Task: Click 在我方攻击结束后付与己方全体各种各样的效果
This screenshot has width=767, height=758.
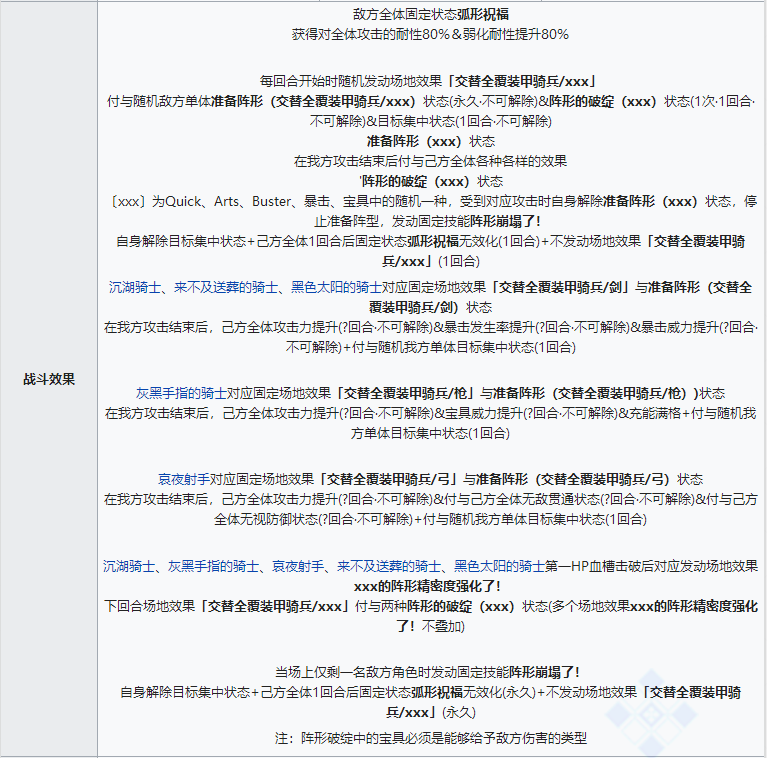Action: pyautogui.click(x=430, y=161)
